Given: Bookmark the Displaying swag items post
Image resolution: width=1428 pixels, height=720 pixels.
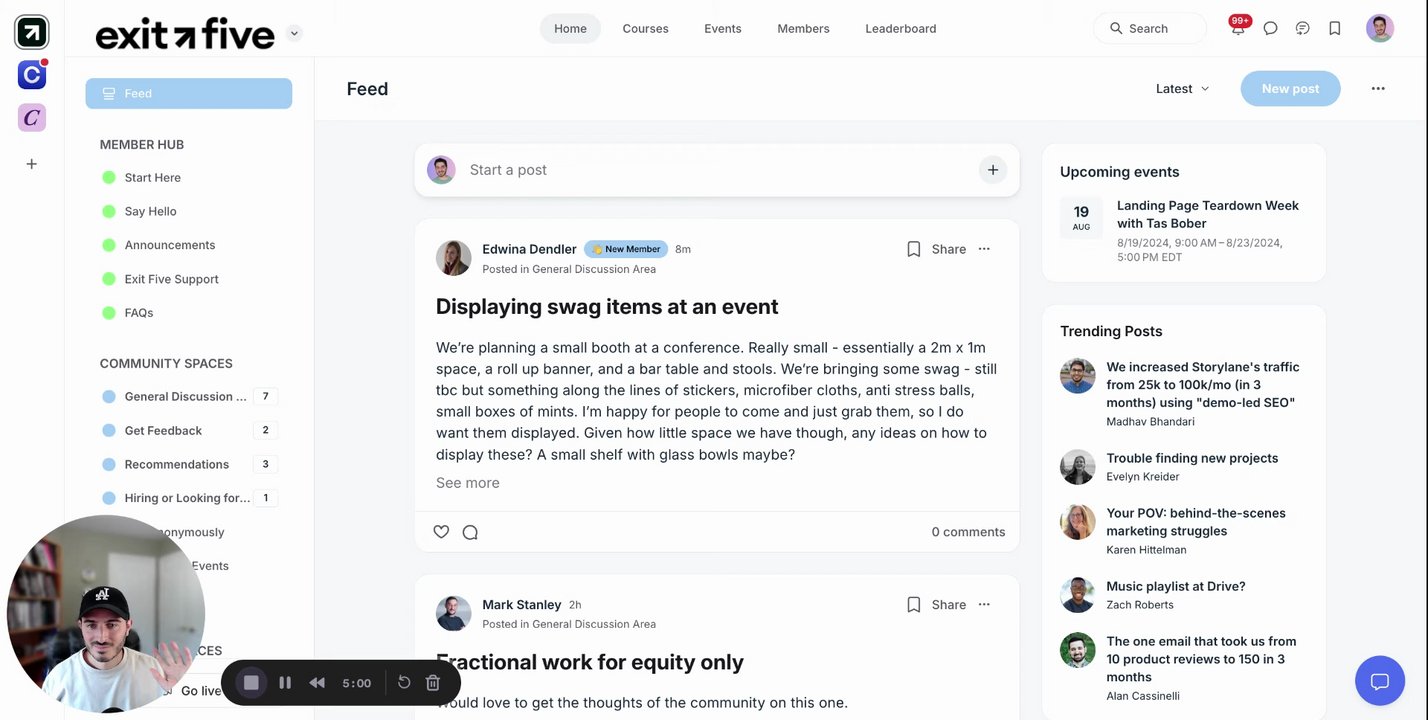Looking at the screenshot, I should pos(913,249).
